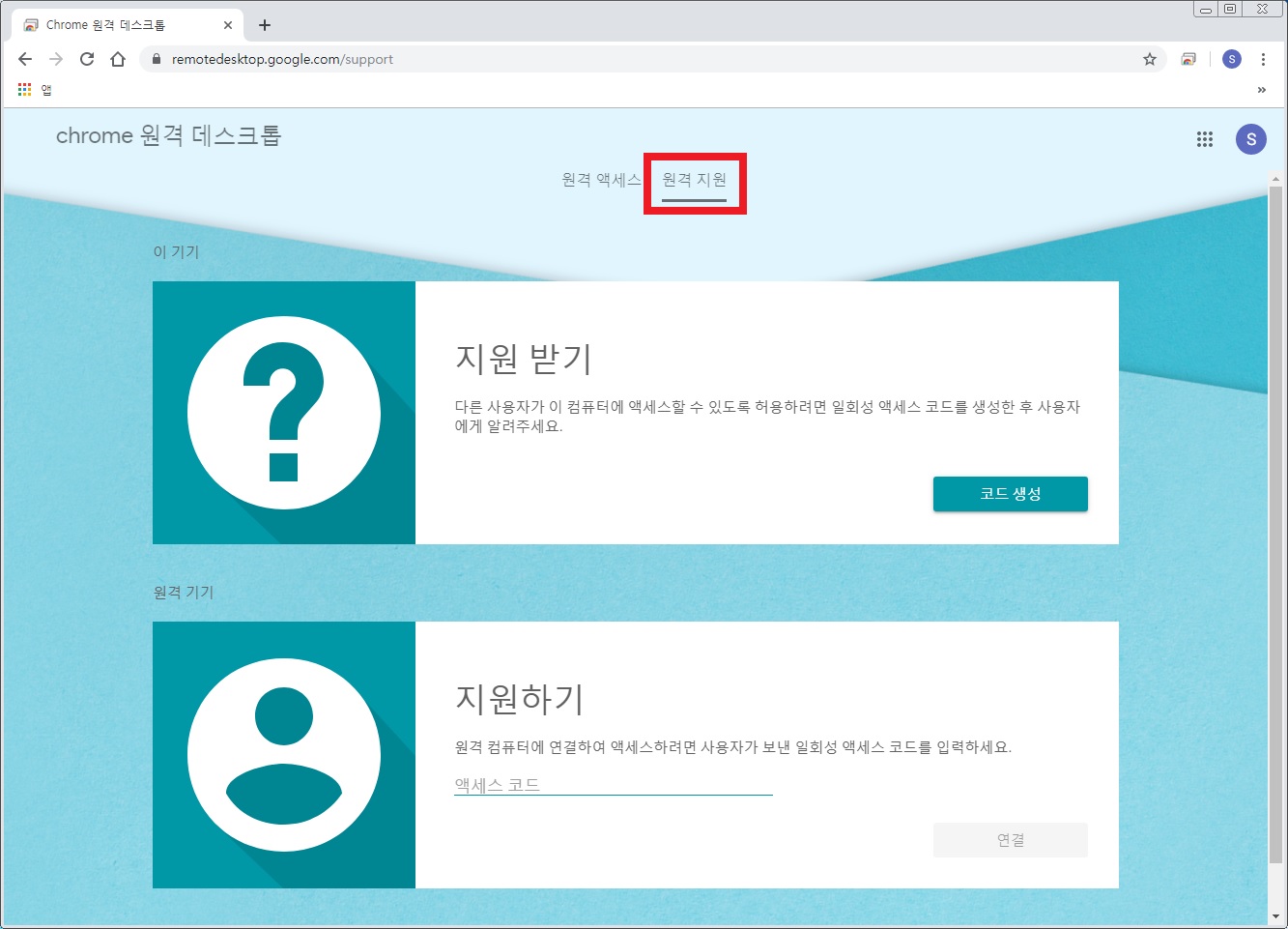The width and height of the screenshot is (1288, 929).
Task: Open the Google account avatar S
Action: click(x=1251, y=139)
